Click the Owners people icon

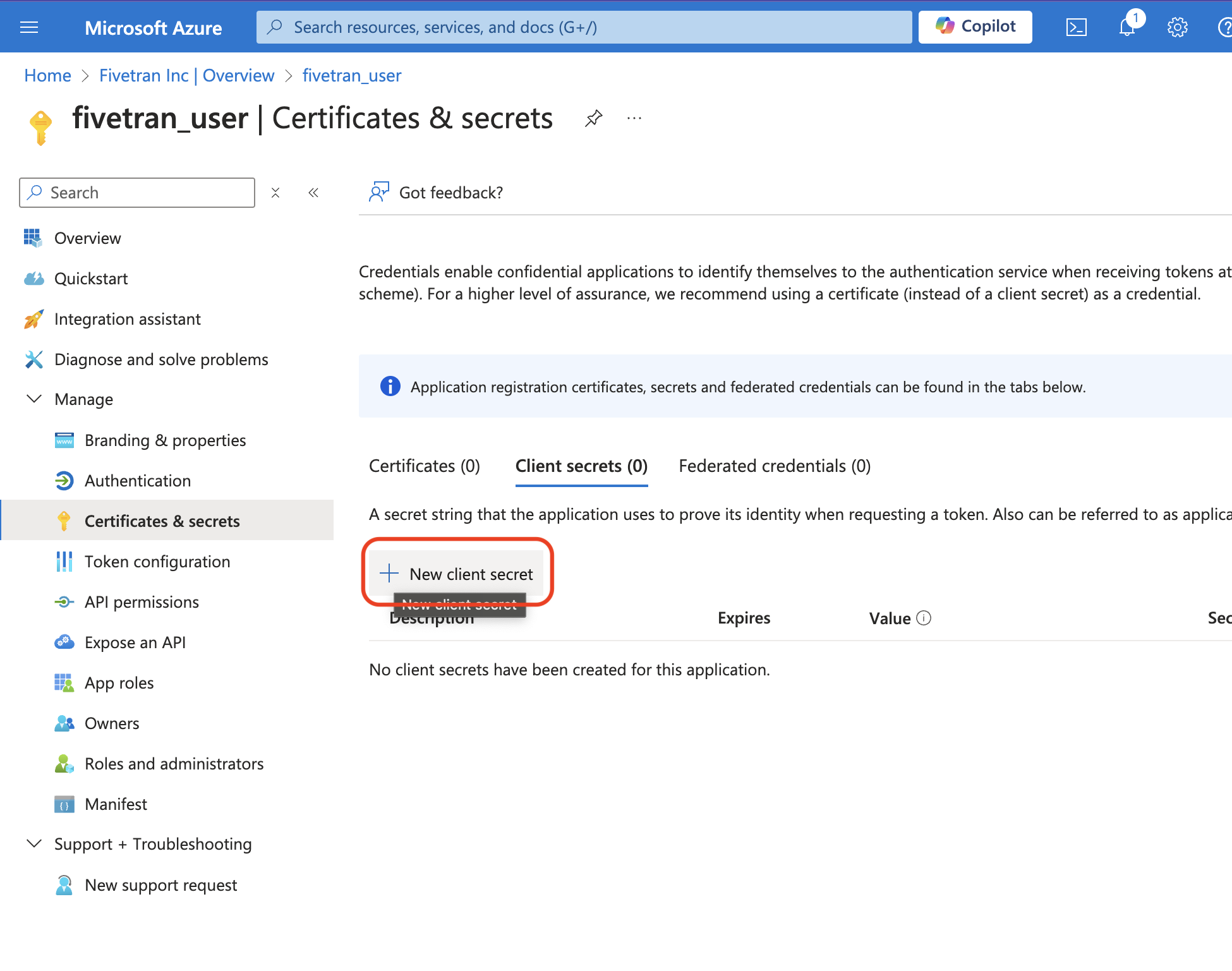coord(64,723)
